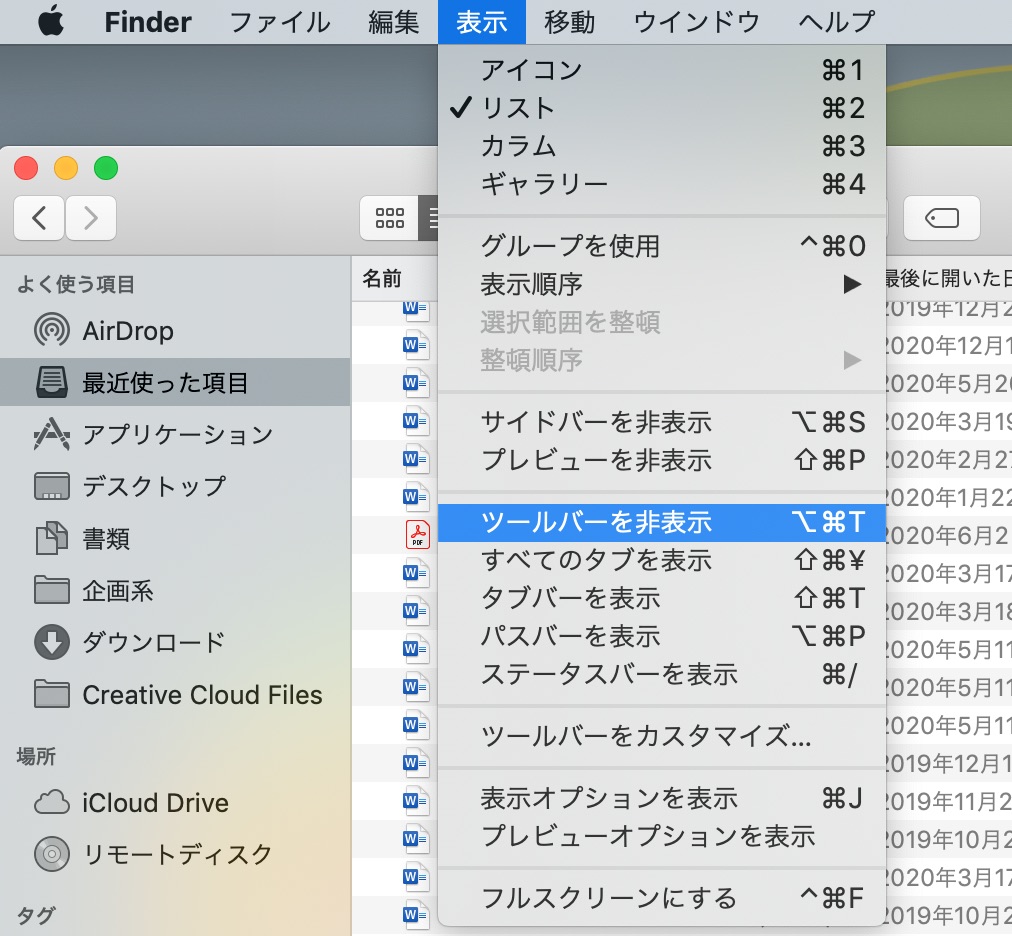This screenshot has height=936, width=1012.
Task: Choose アイコン view mode
Action: click(x=662, y=70)
